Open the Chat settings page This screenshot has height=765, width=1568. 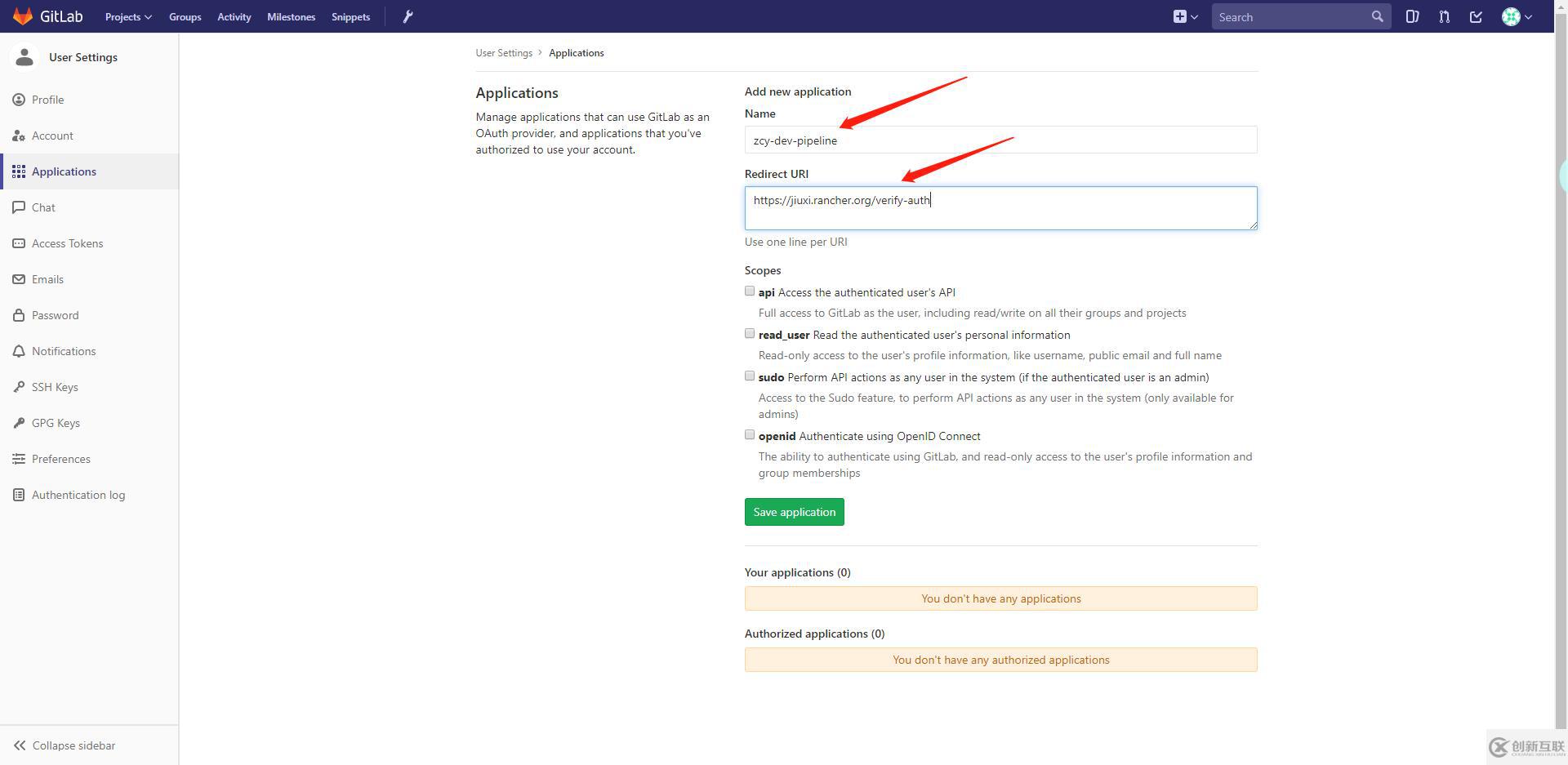pos(89,207)
